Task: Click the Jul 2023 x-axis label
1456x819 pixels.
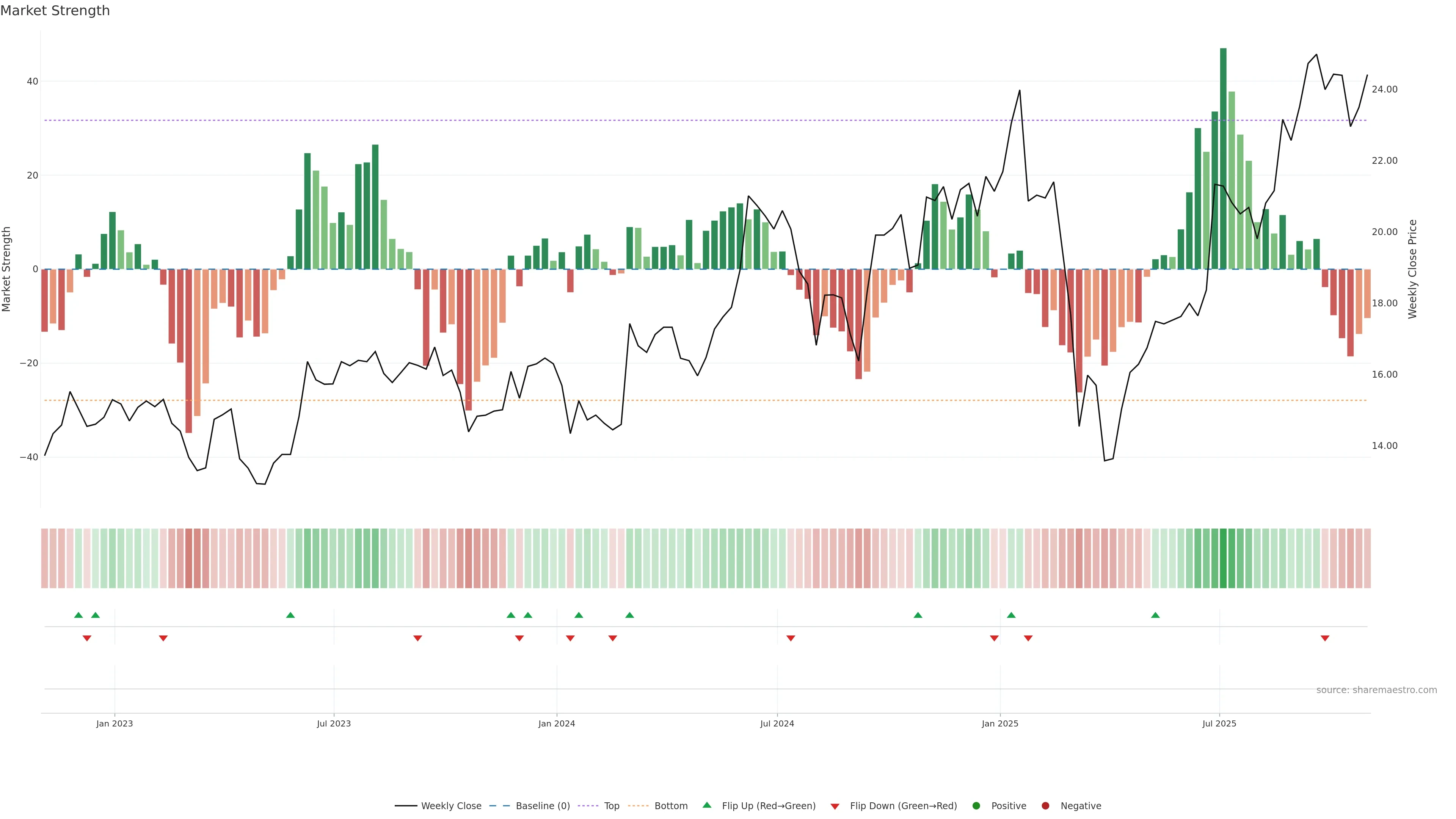Action: [x=334, y=723]
